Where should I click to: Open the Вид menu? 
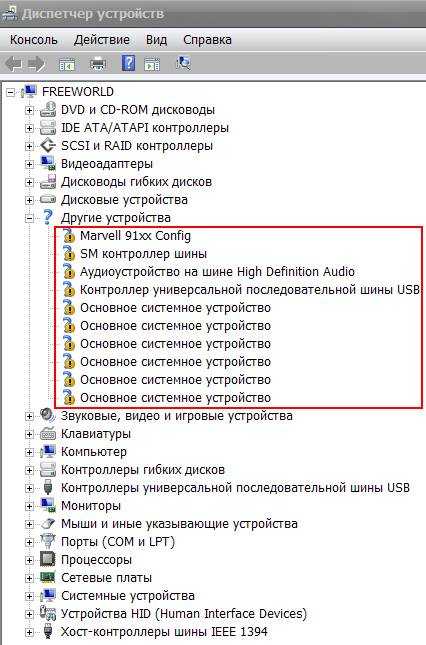tap(156, 40)
